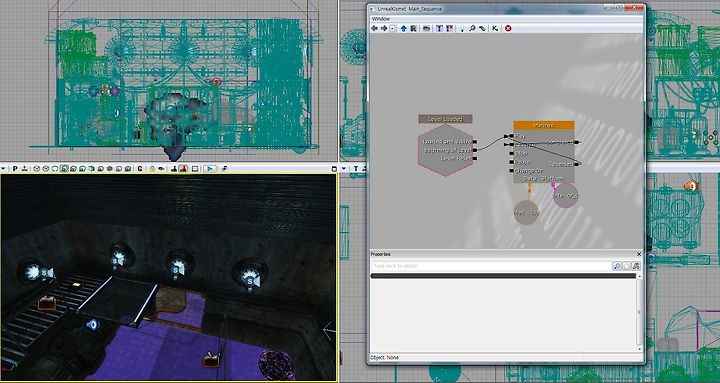Click the Pause input connector on Matinee
This screenshot has height=383, width=720.
[511, 162]
